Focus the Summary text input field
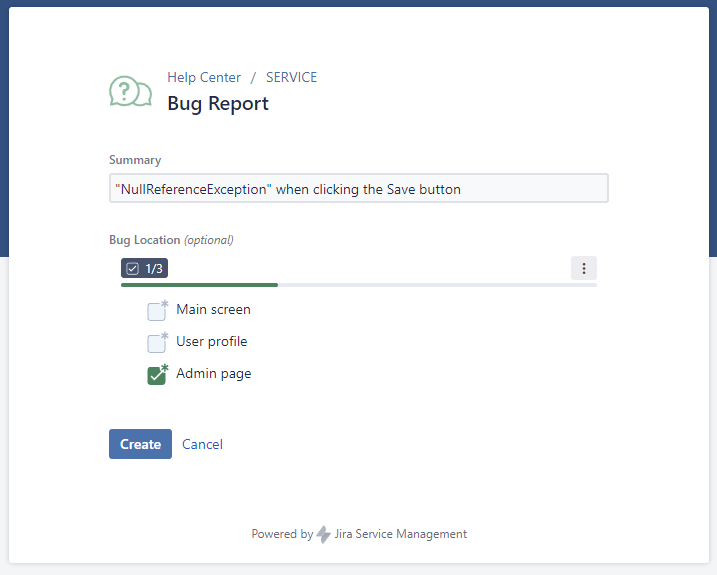The image size is (717, 575). 358,189
